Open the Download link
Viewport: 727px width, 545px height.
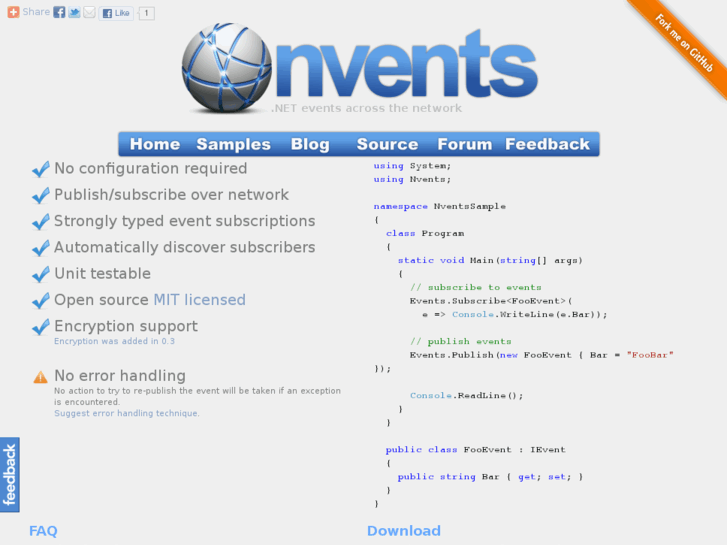[404, 531]
